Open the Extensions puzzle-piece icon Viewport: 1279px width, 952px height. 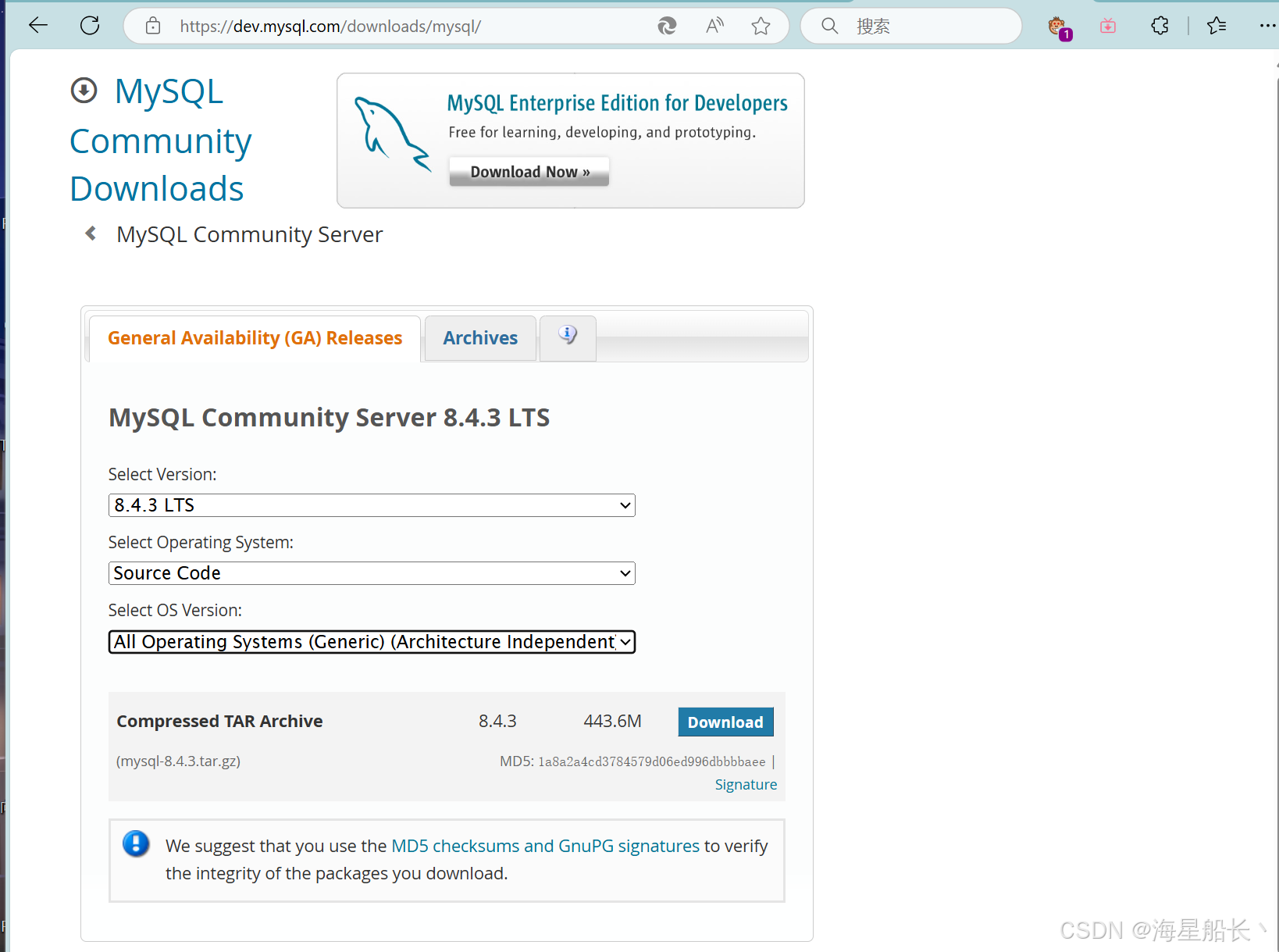point(1160,26)
